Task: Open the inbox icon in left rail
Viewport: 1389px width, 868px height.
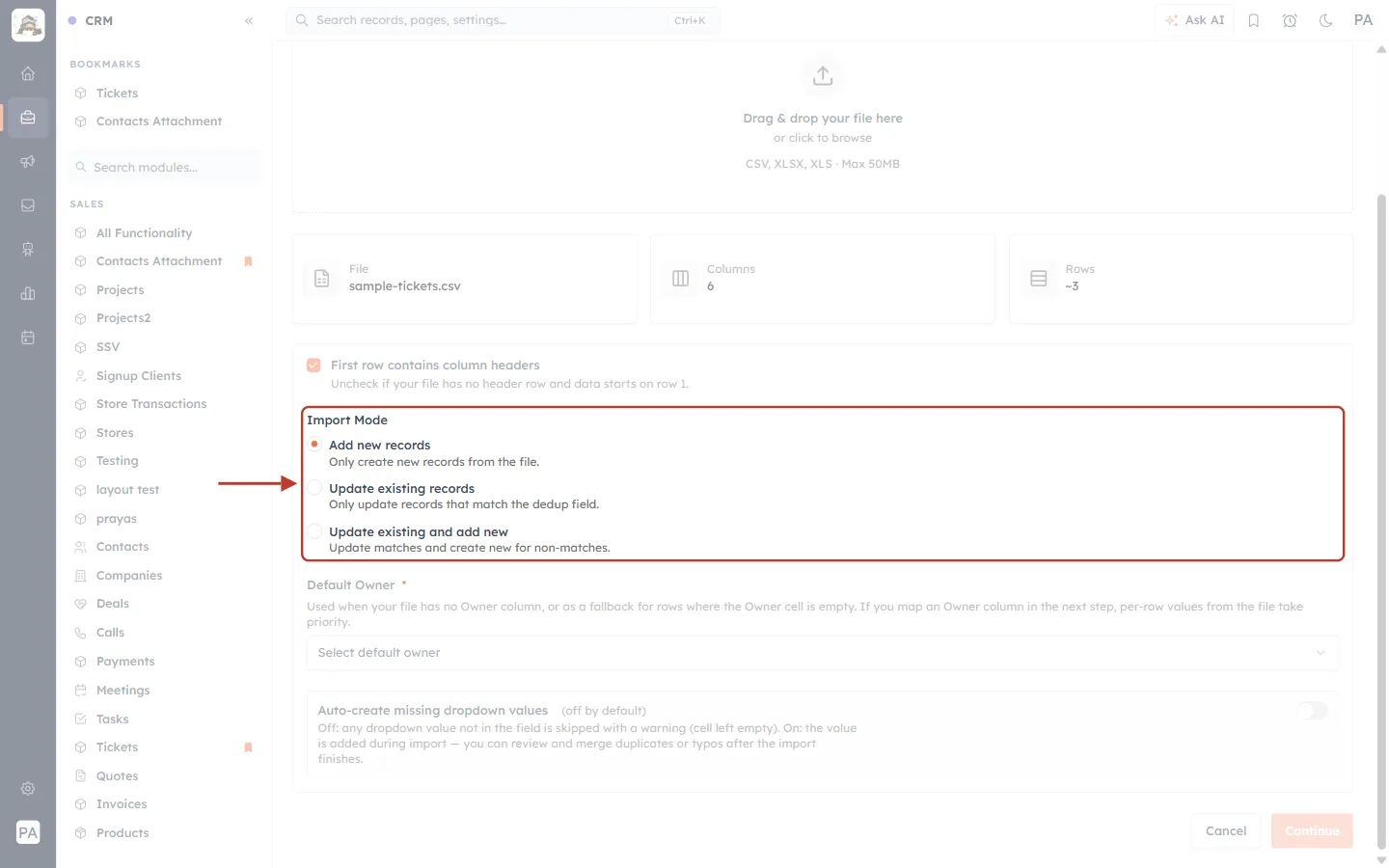Action: pos(28,205)
